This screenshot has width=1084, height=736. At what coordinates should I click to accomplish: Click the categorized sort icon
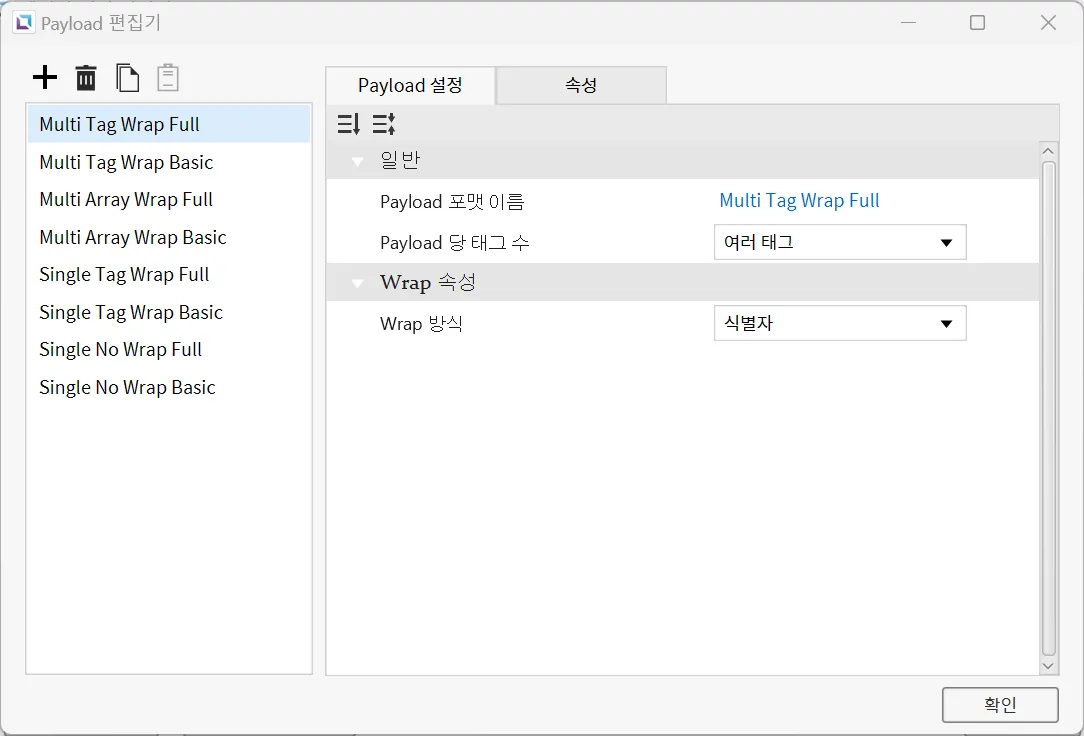pyautogui.click(x=348, y=124)
